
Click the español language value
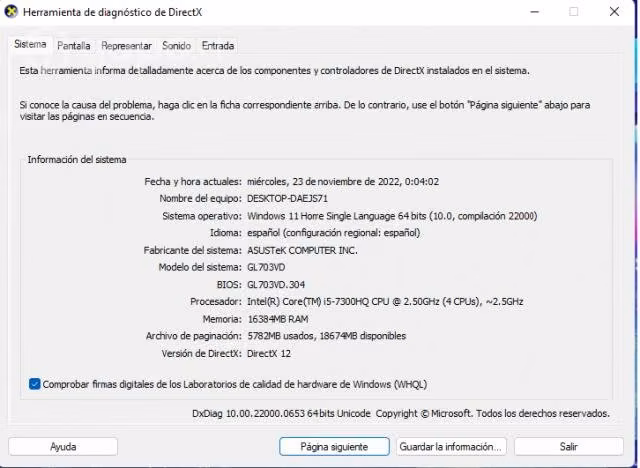point(333,233)
